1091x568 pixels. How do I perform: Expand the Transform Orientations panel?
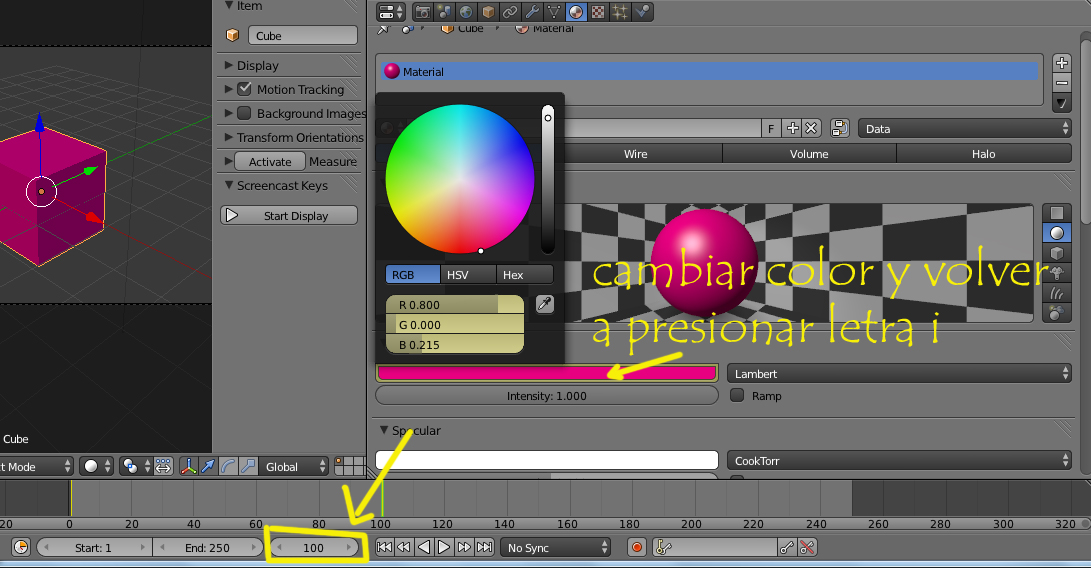tap(229, 137)
